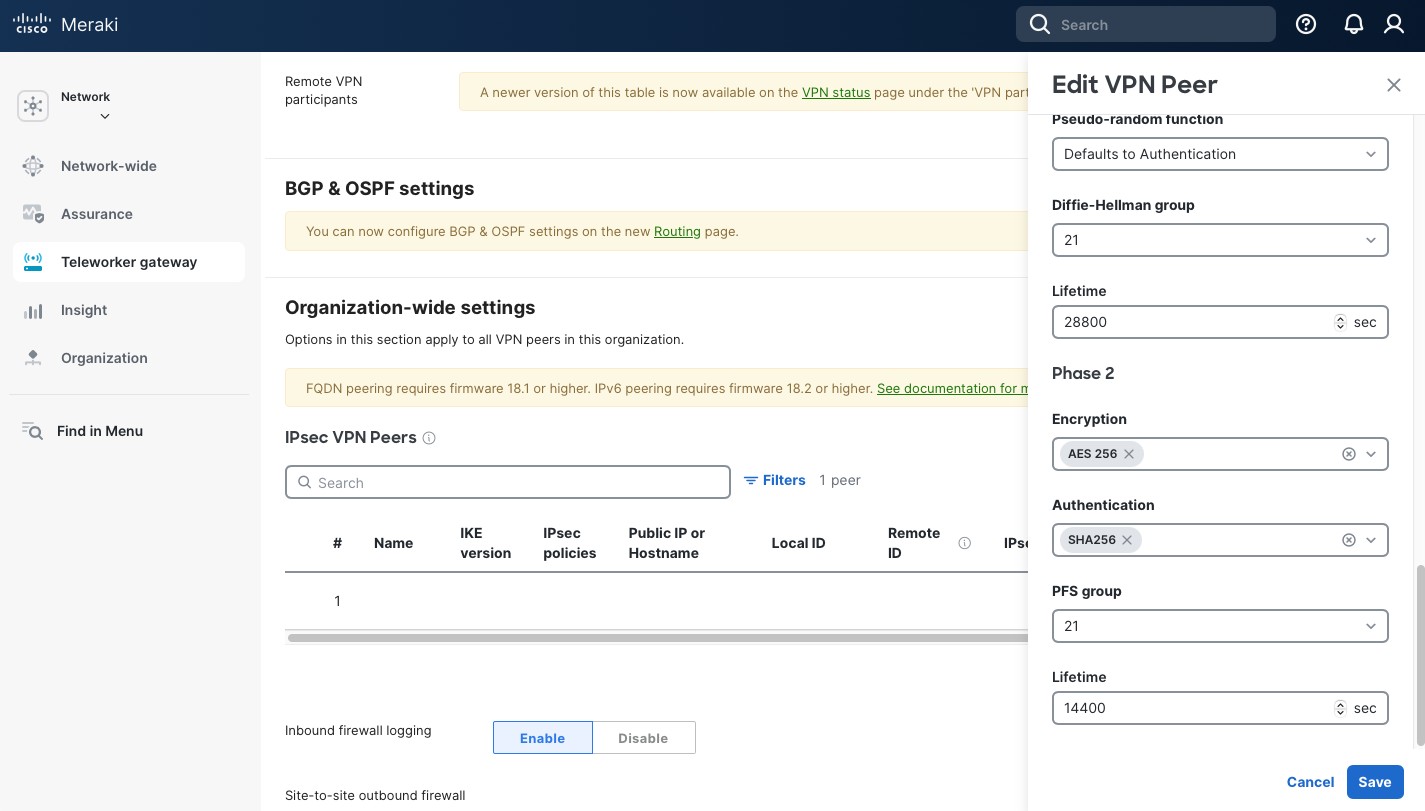Click the Remote ID column info icon
The image size is (1425, 811).
(964, 543)
